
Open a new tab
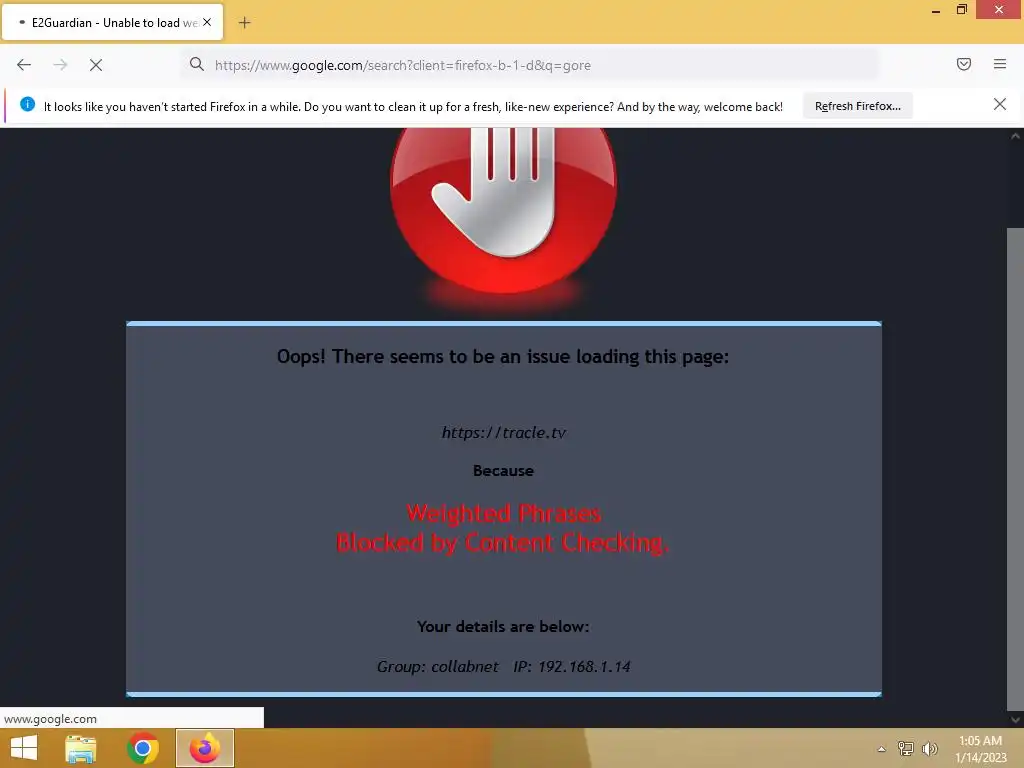click(244, 23)
